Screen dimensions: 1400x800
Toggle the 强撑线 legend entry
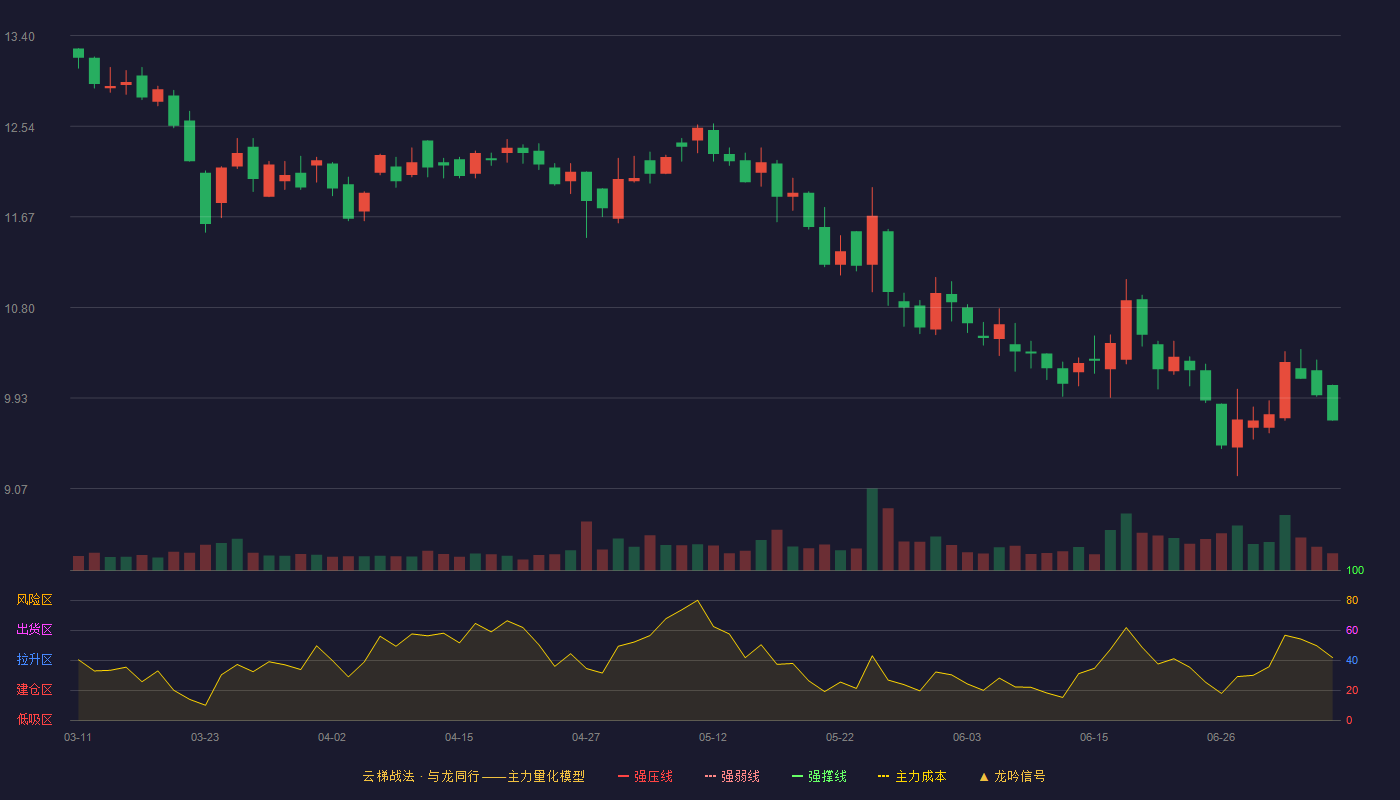click(819, 776)
